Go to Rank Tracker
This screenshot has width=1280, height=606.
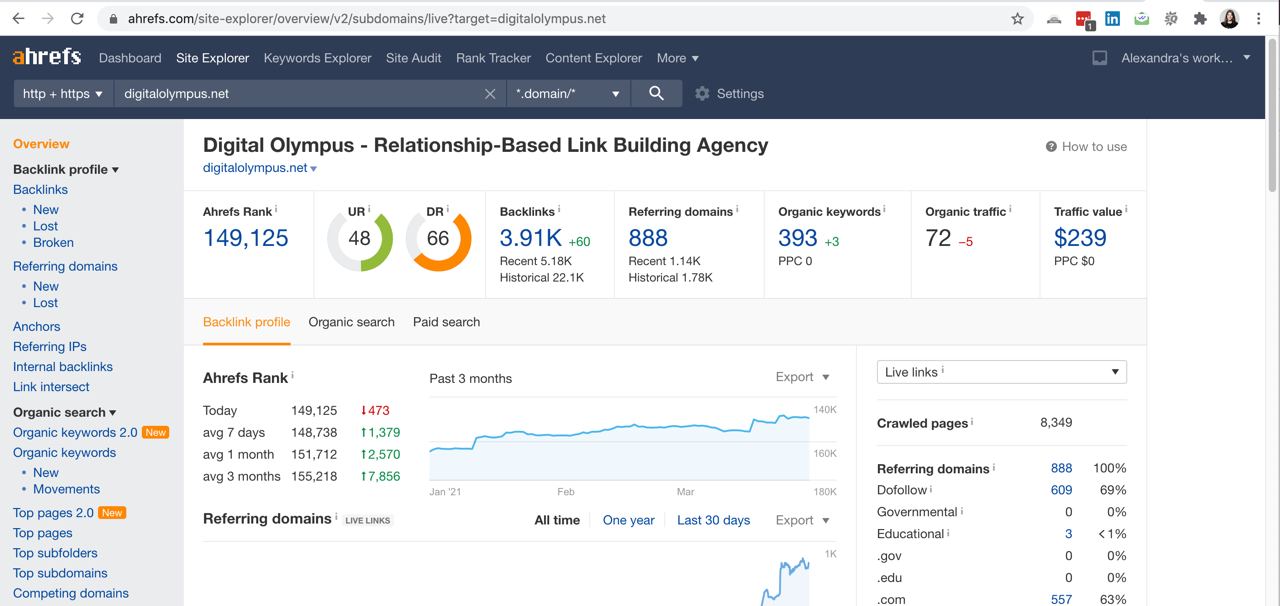(x=494, y=58)
